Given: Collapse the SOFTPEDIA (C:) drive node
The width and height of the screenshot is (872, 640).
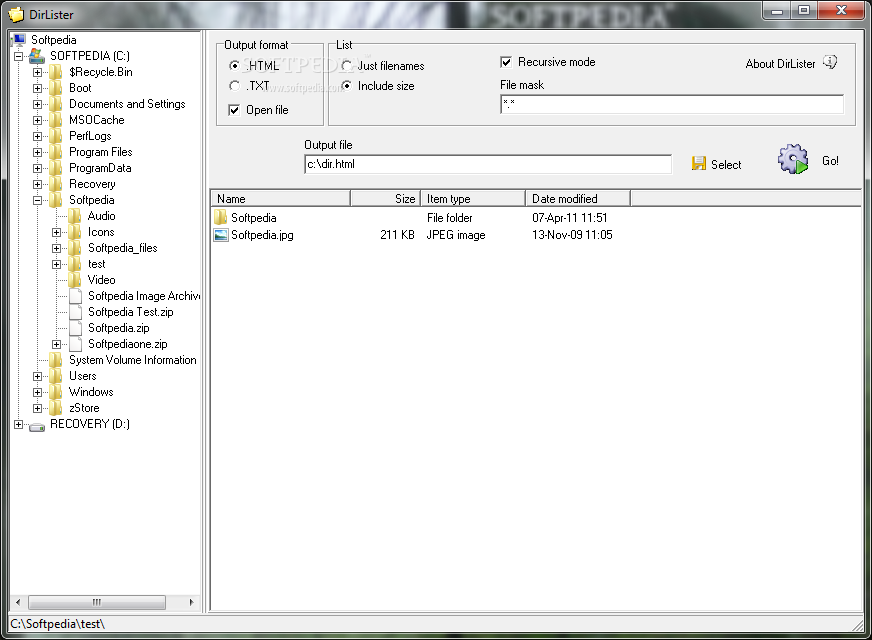Looking at the screenshot, I should pos(18,56).
